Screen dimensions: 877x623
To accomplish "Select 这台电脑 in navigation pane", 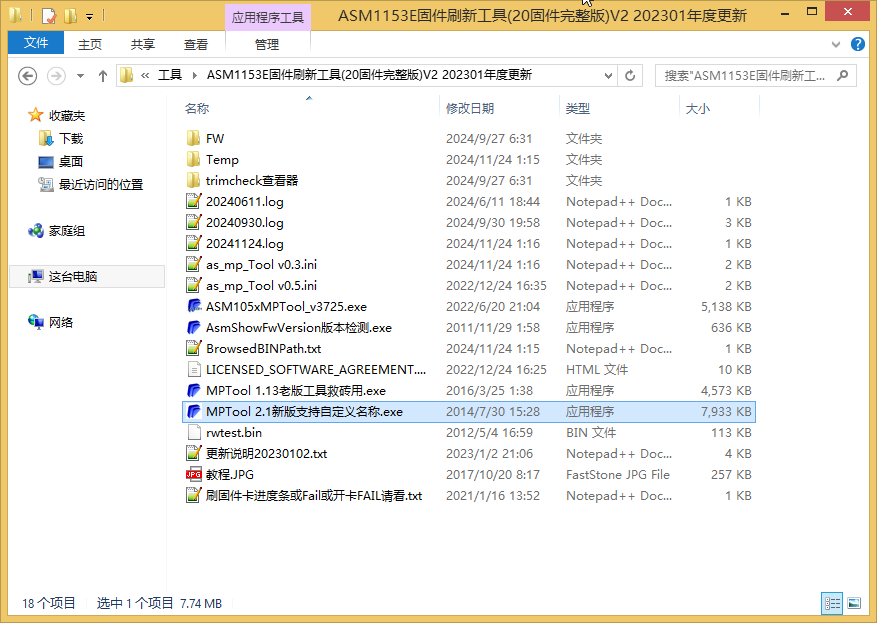I will [x=73, y=277].
